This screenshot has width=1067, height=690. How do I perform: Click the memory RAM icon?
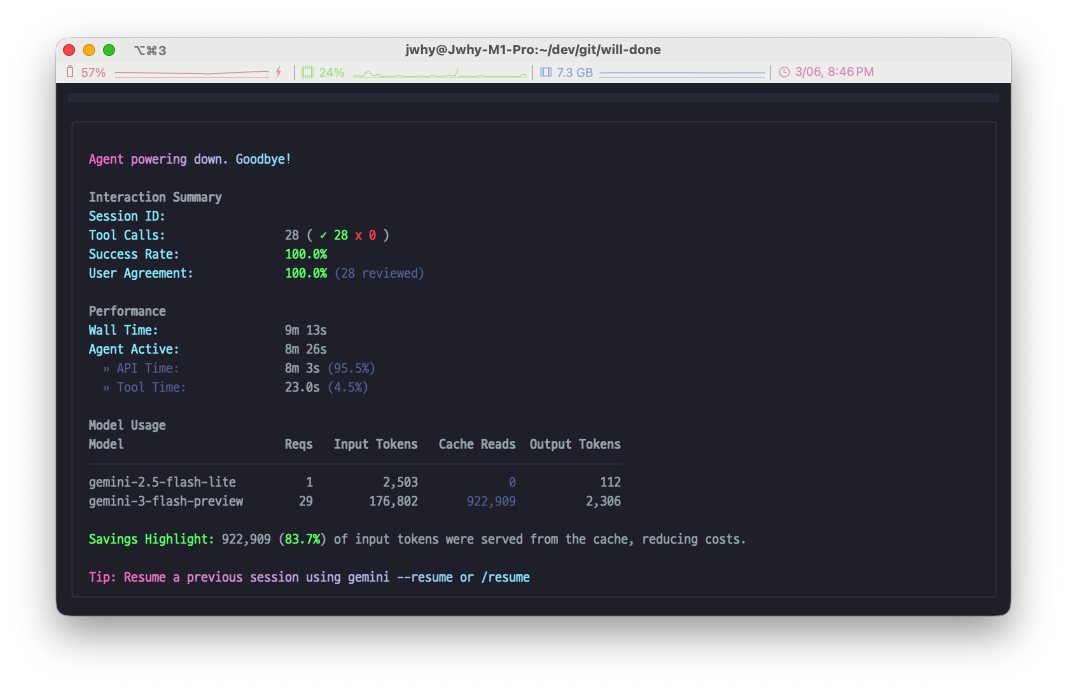tap(546, 72)
